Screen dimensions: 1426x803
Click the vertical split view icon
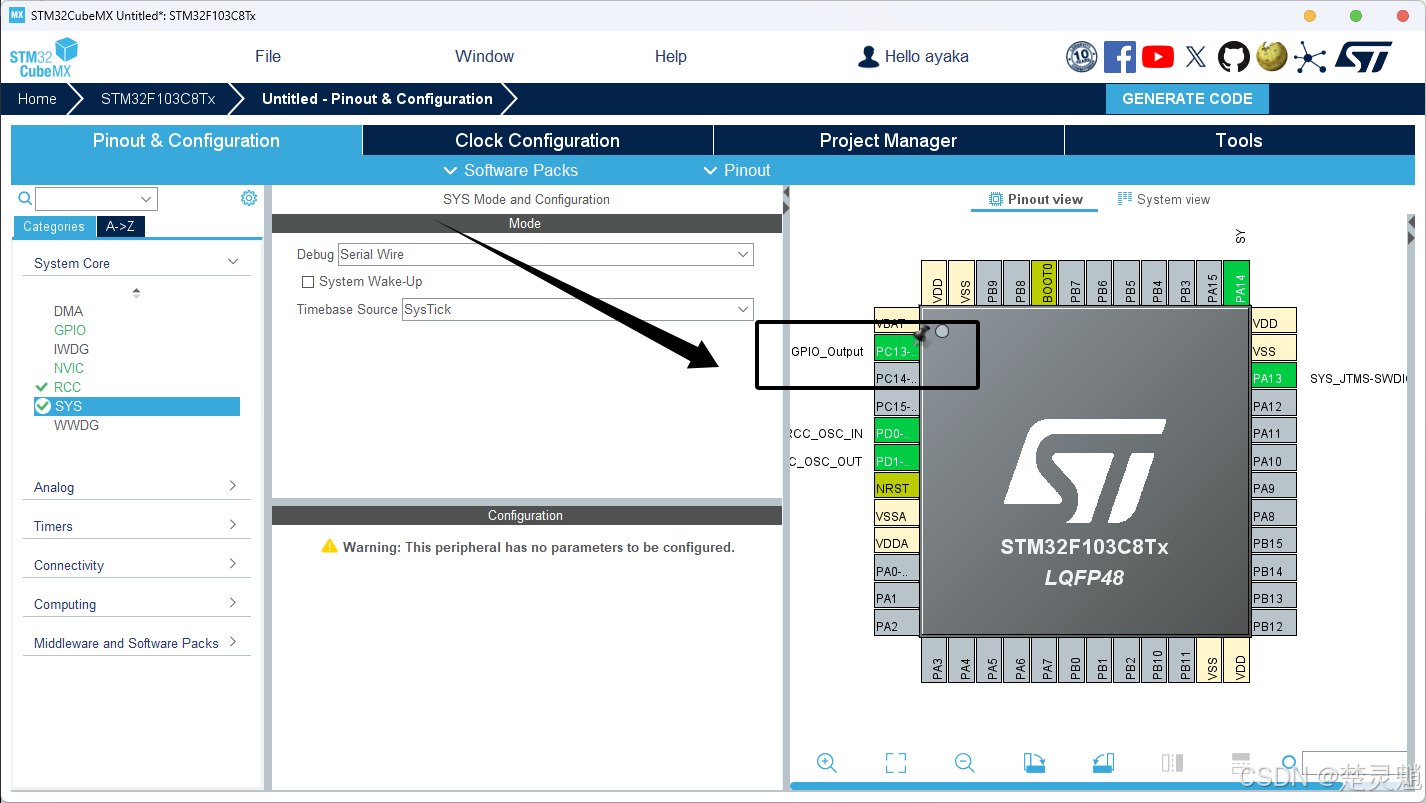coord(1172,763)
